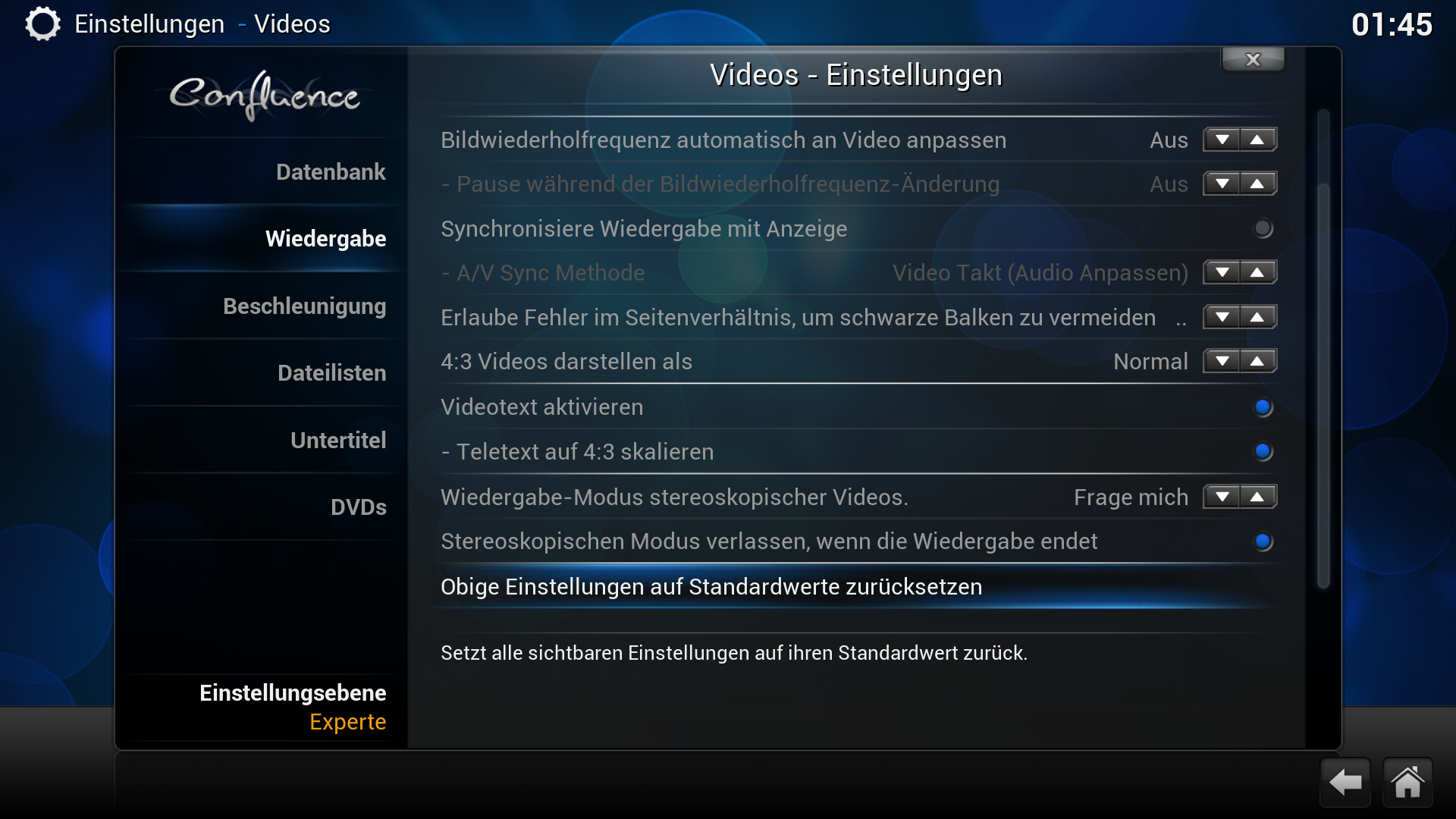Viewport: 1456px width, 819px height.
Task: Click the settings gear icon in header
Action: click(x=42, y=24)
